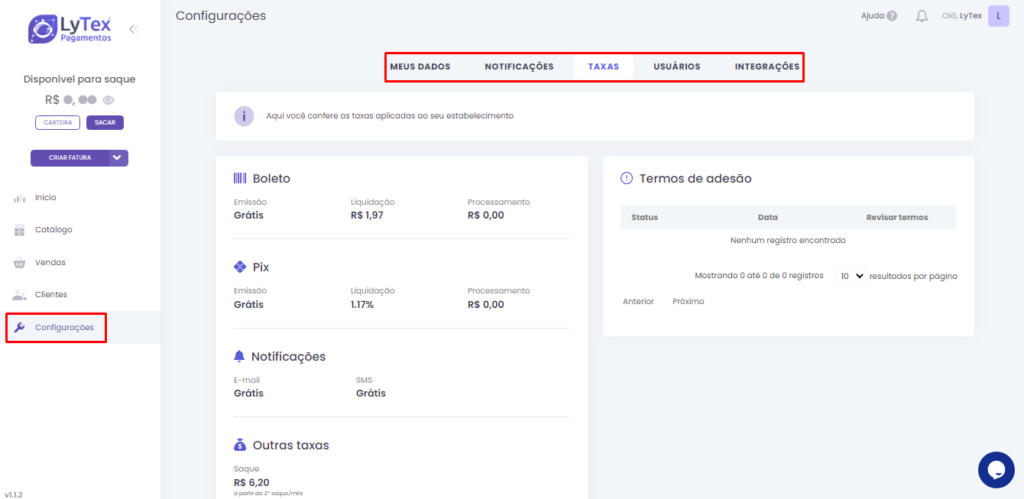Click the Clientes people icon
This screenshot has height=499, width=1024.
[x=19, y=295]
